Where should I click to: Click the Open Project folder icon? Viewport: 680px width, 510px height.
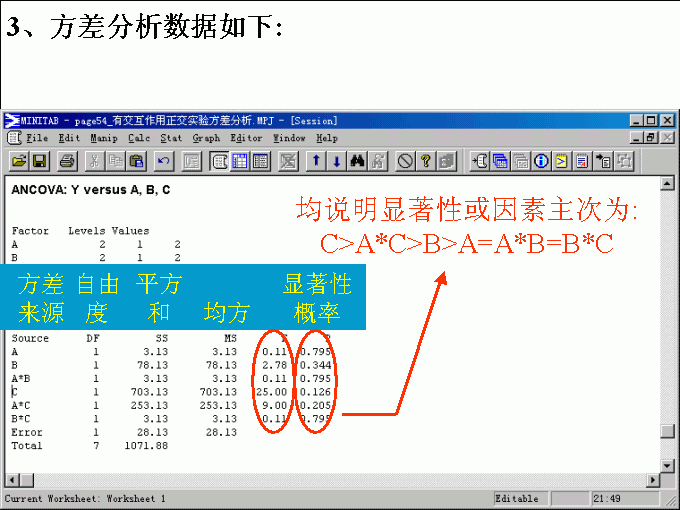(19, 160)
